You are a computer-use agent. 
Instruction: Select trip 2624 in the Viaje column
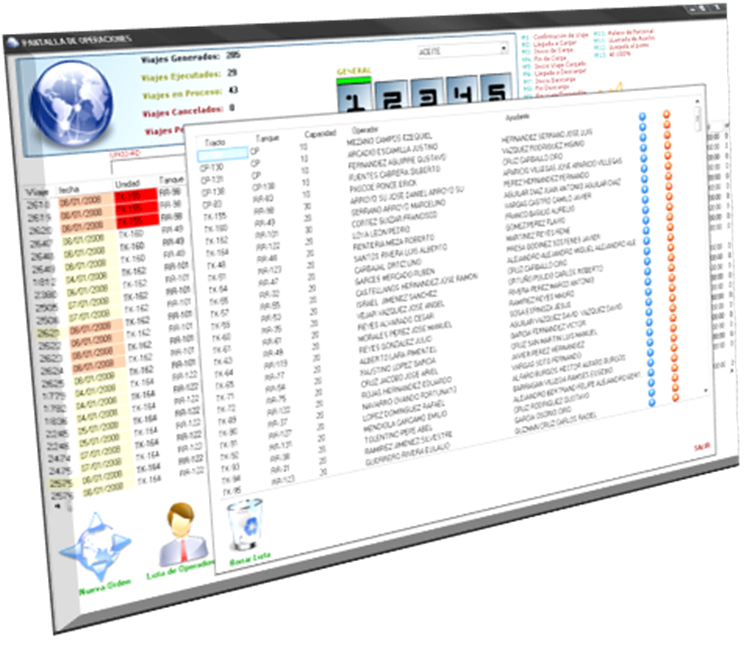click(51, 371)
